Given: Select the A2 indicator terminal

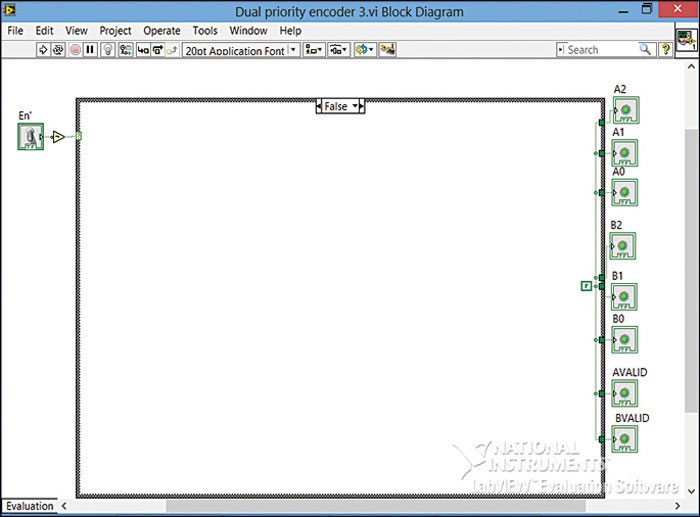Looking at the screenshot, I should pyautogui.click(x=624, y=111).
